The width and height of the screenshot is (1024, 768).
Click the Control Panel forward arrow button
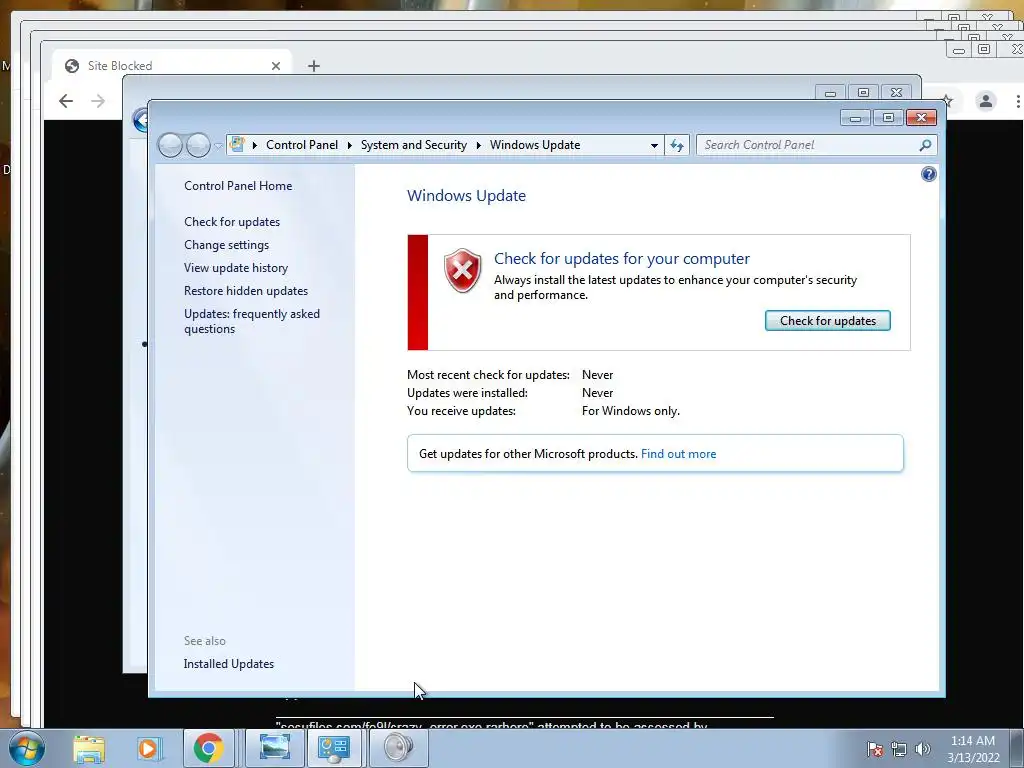pyautogui.click(x=198, y=145)
